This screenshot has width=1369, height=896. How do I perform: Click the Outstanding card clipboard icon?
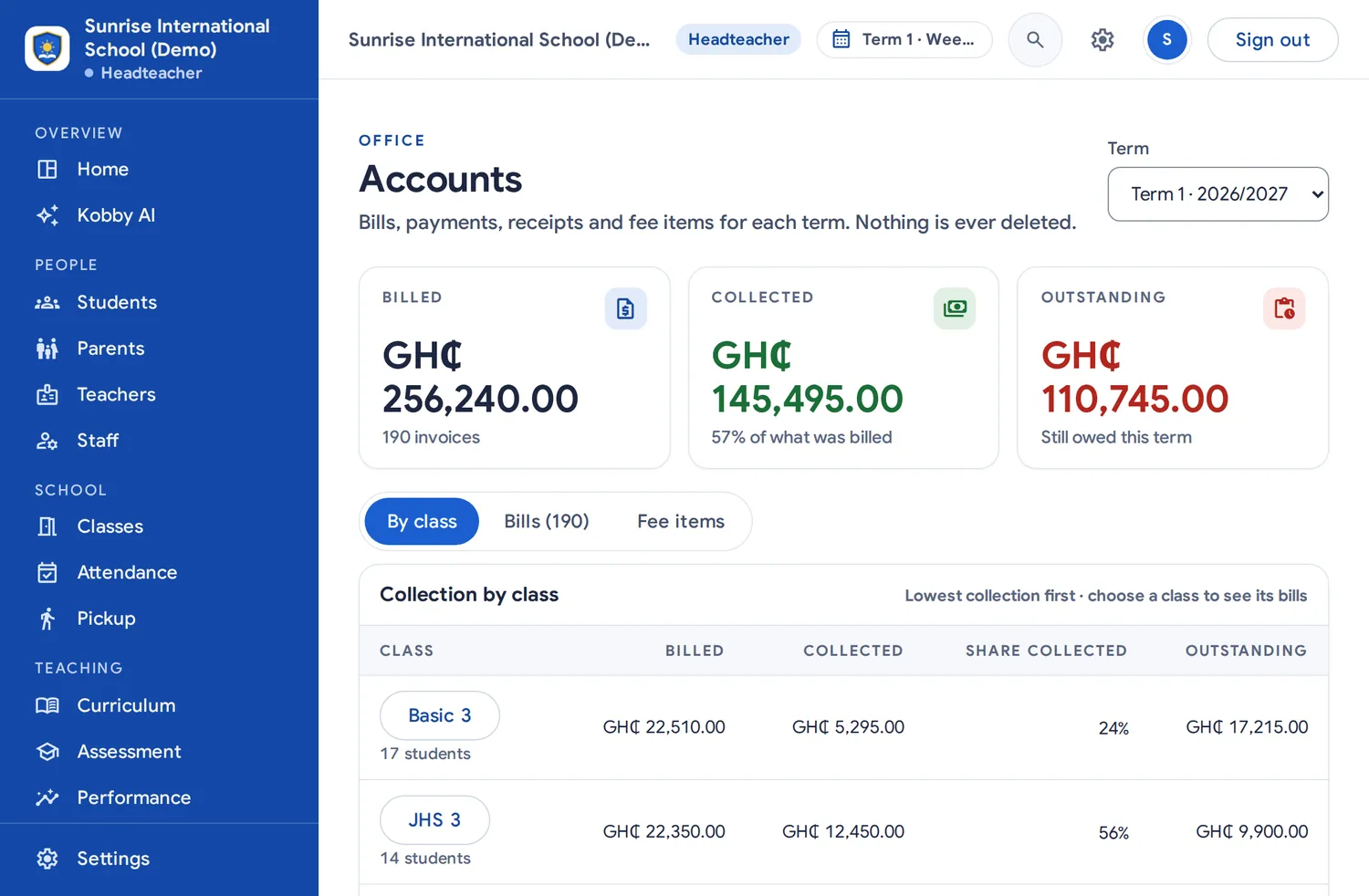pos(1284,308)
